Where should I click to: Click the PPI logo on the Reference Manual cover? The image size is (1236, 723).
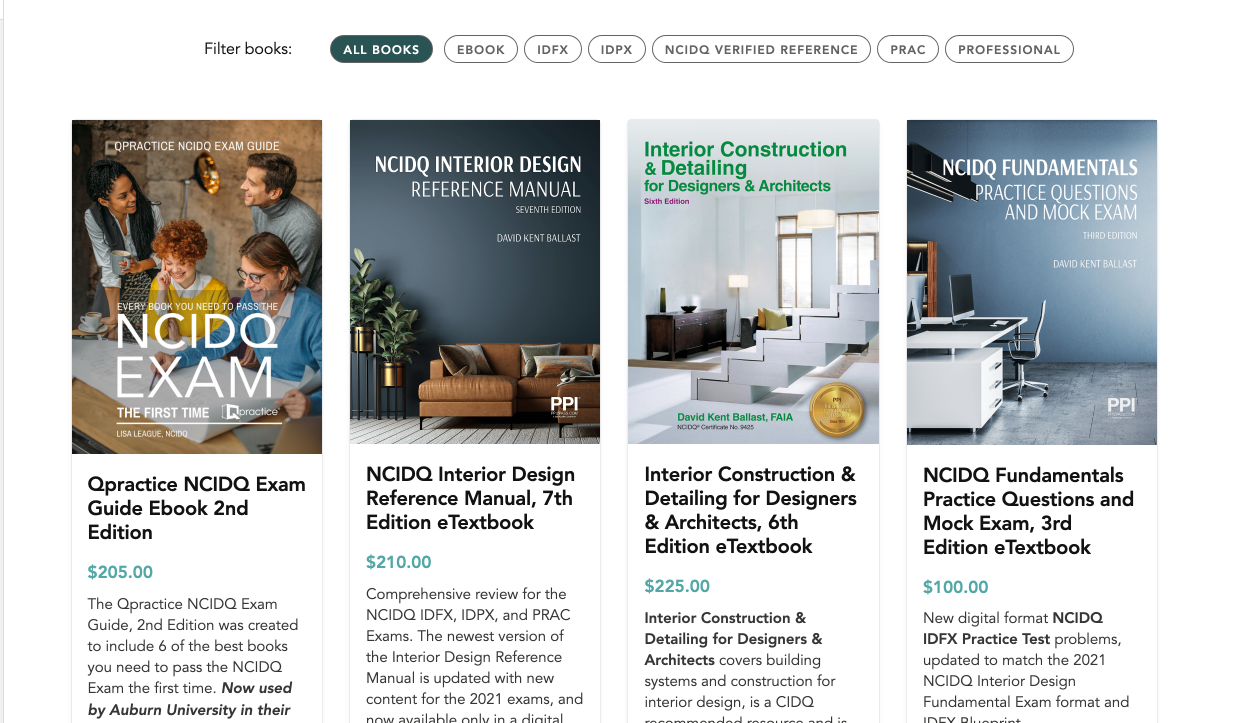point(565,407)
